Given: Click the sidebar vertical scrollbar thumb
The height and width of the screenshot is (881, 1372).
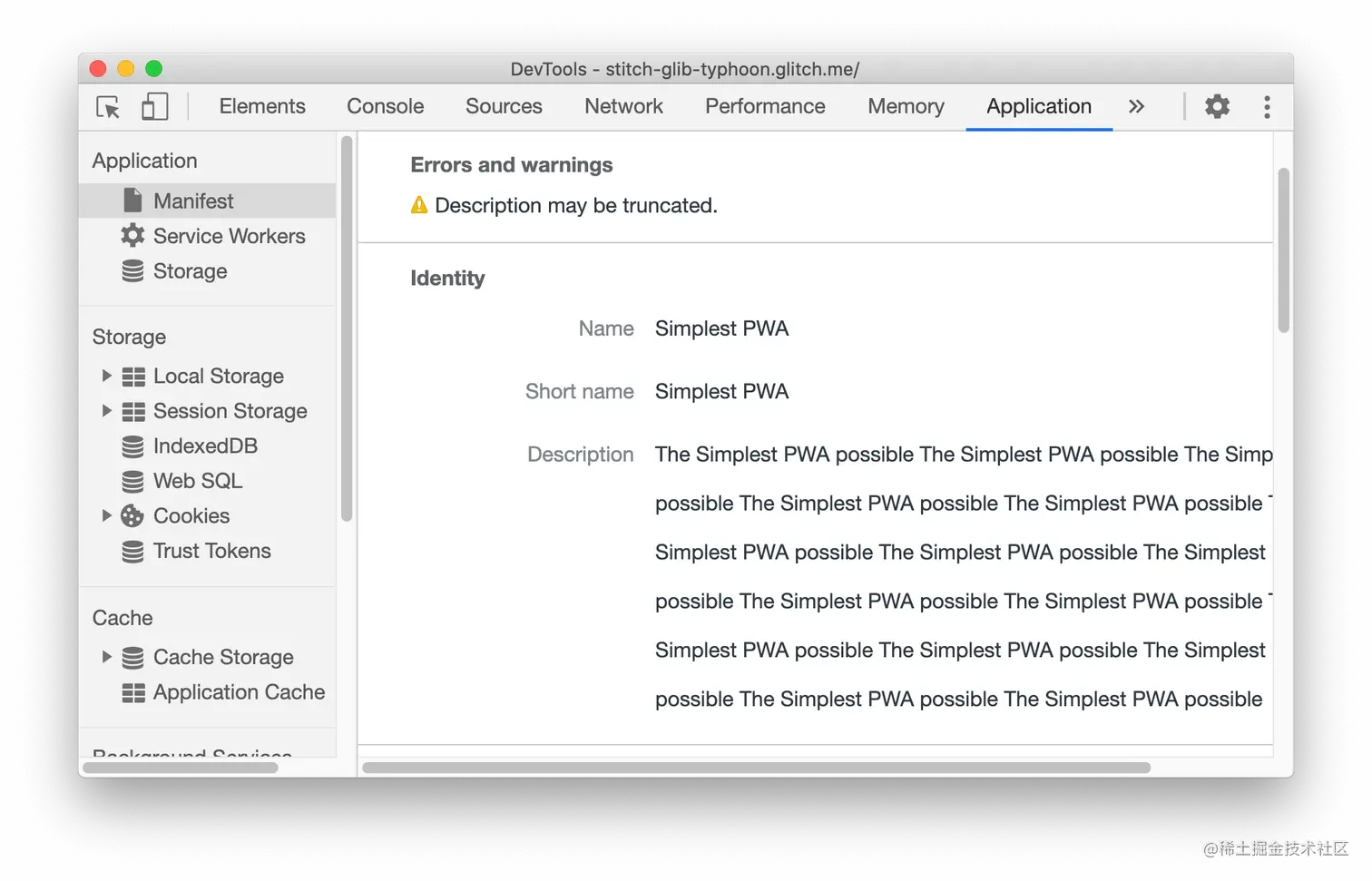Looking at the screenshot, I should [x=347, y=328].
